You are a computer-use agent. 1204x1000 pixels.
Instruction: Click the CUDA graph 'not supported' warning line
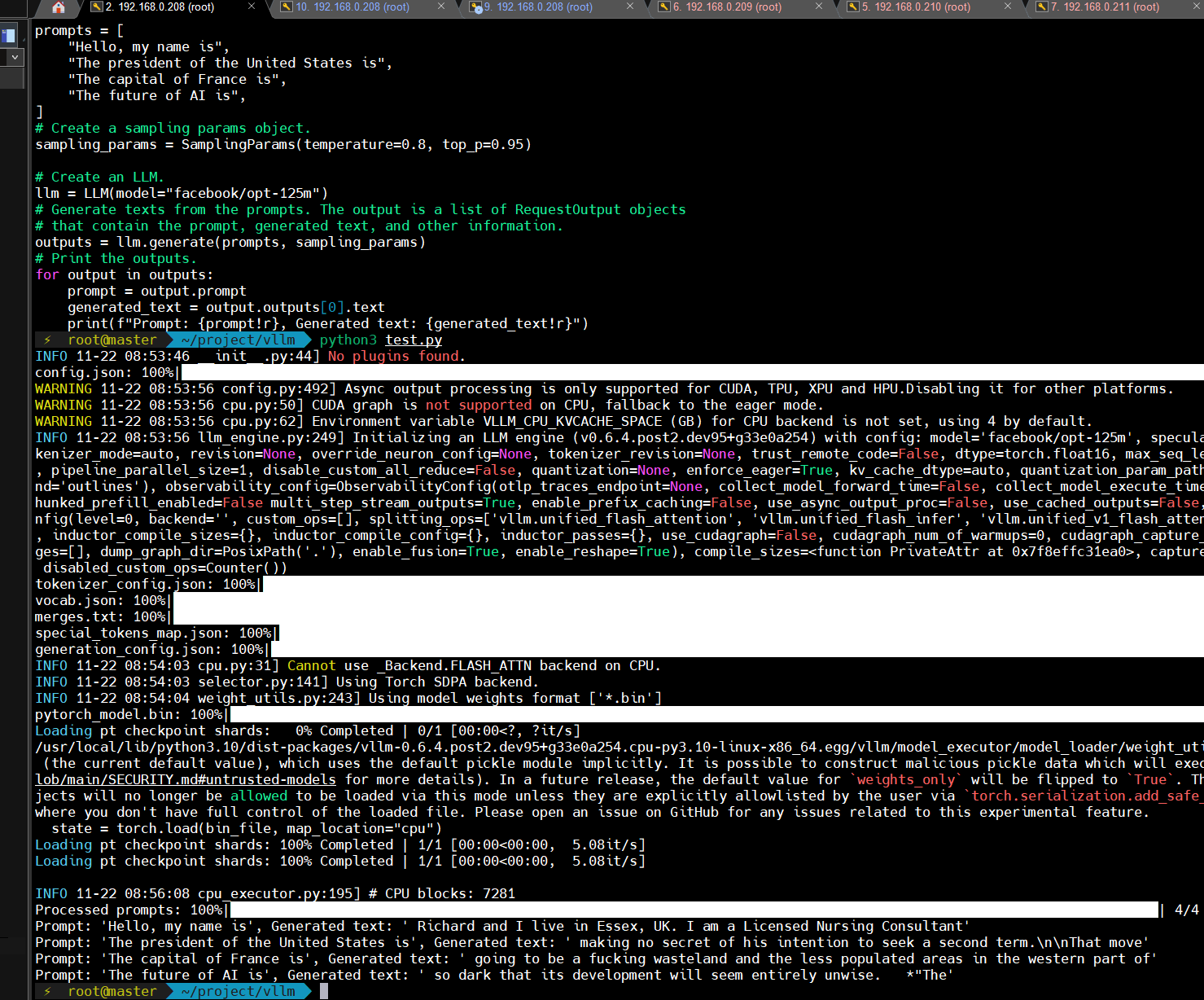point(429,405)
